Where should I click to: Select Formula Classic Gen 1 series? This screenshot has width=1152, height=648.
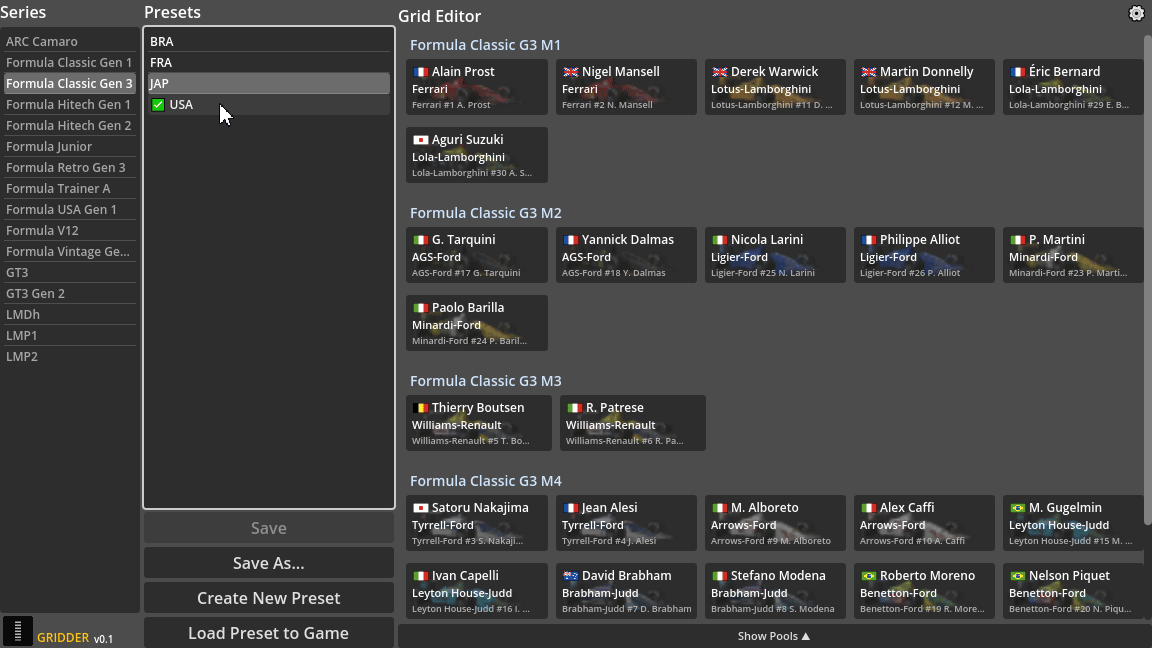(69, 62)
